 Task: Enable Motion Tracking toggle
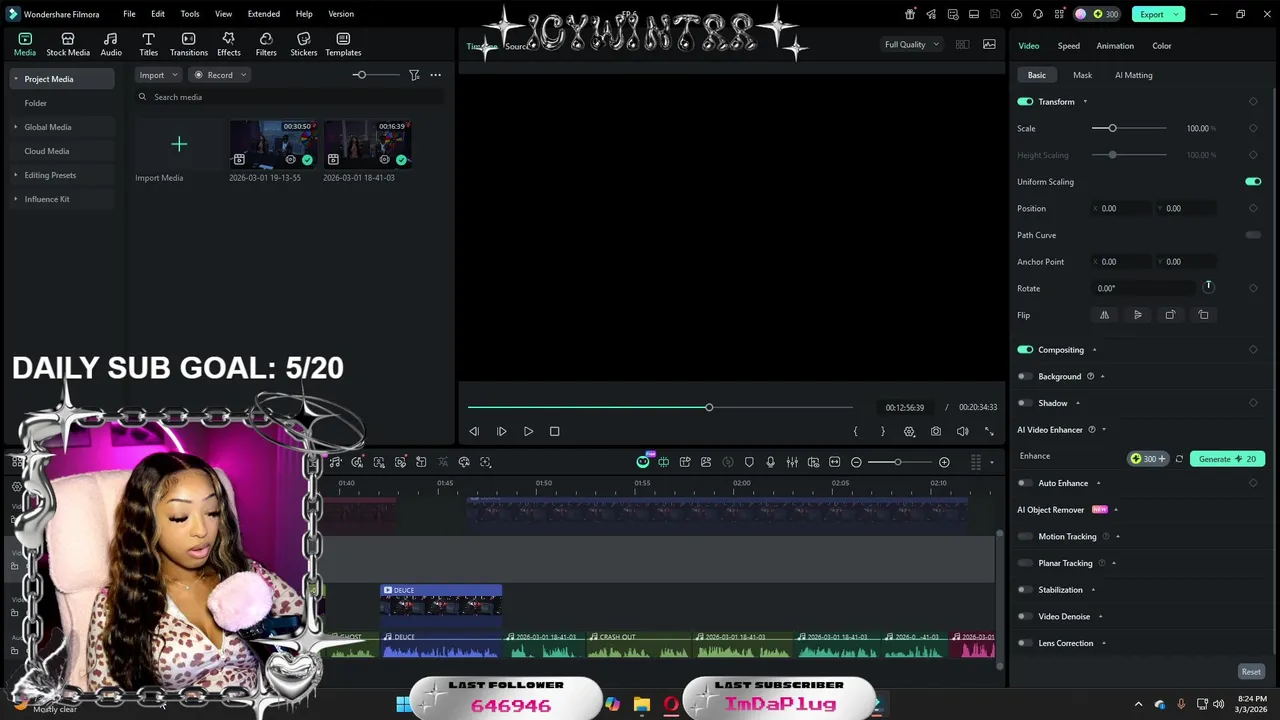[x=1025, y=537]
